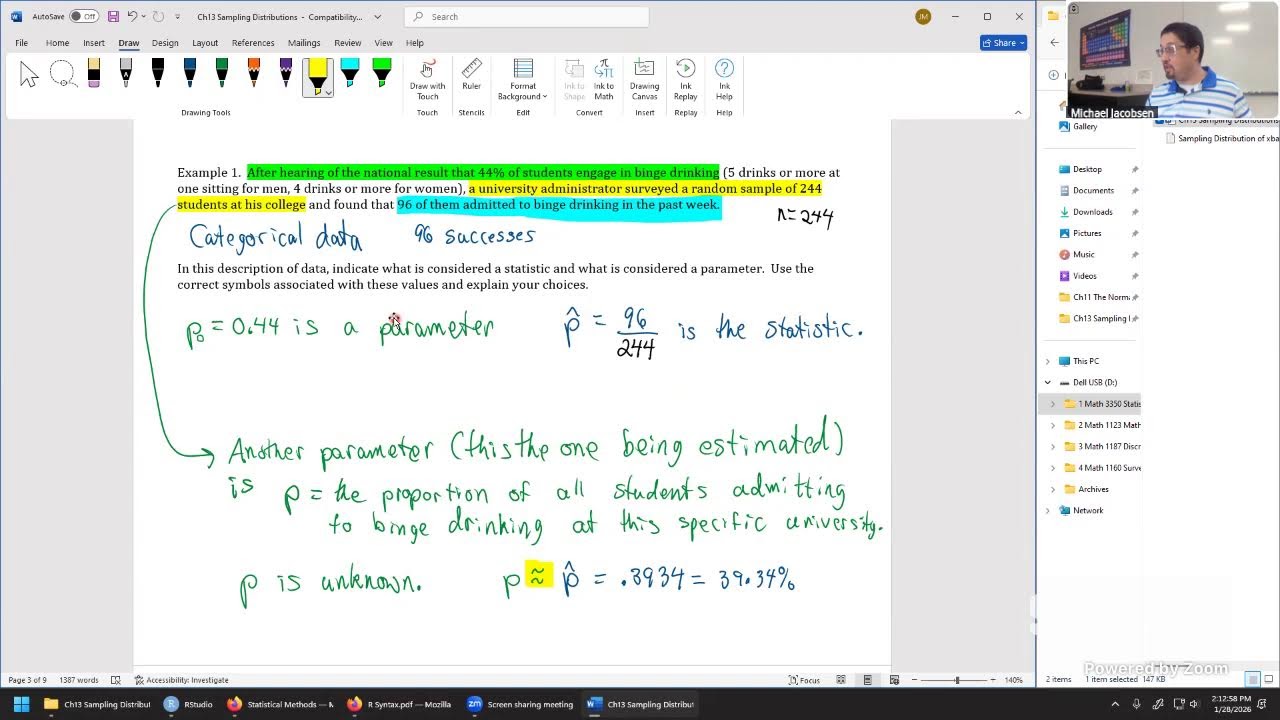The image size is (1280, 720).
Task: Click Page 3 of 9 indicator
Action: 27,680
